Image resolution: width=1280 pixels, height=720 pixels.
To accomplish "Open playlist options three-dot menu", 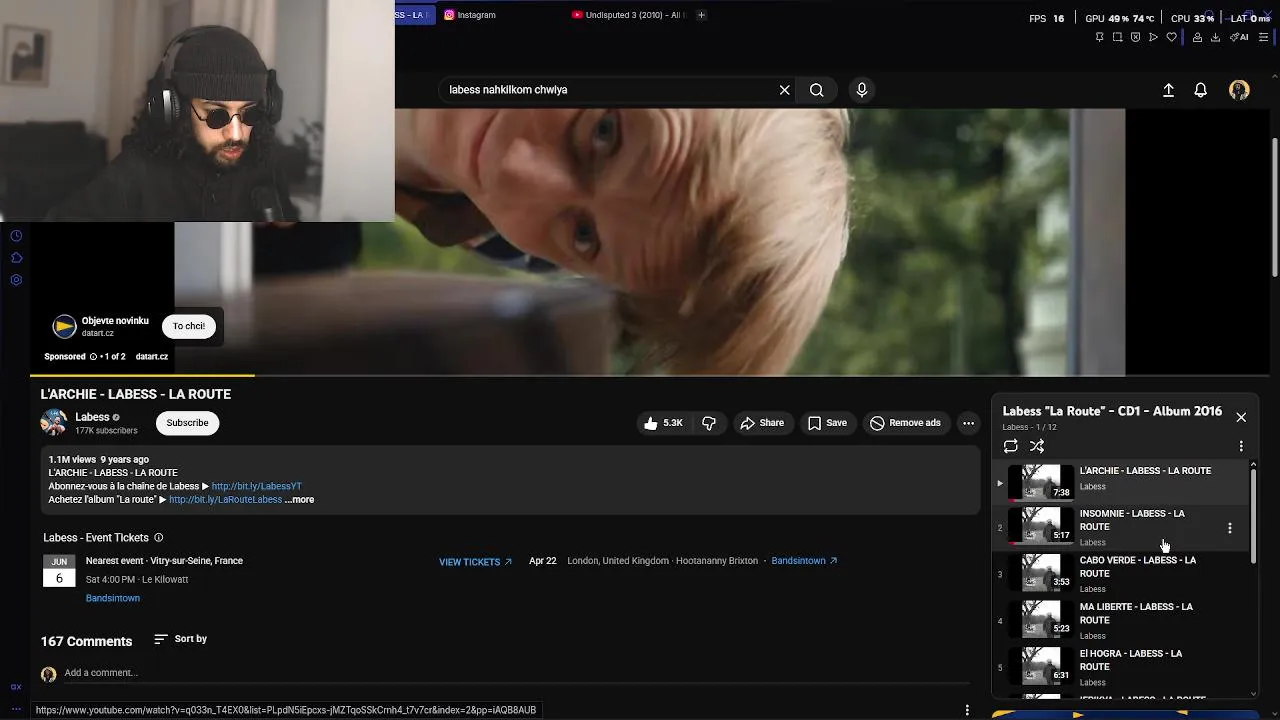I will pos(1241,446).
